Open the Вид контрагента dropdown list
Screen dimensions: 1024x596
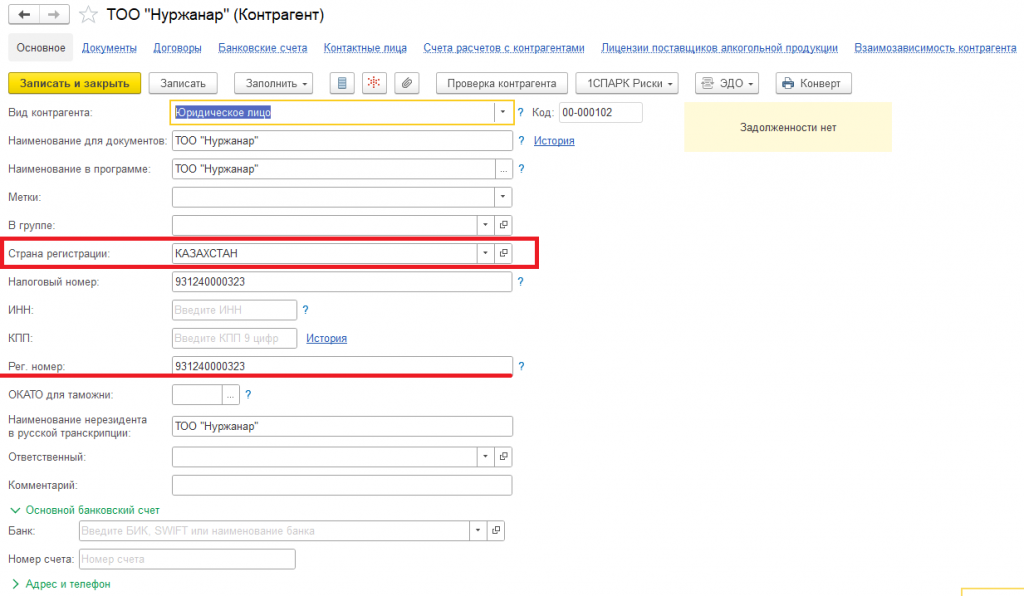pyautogui.click(x=503, y=112)
